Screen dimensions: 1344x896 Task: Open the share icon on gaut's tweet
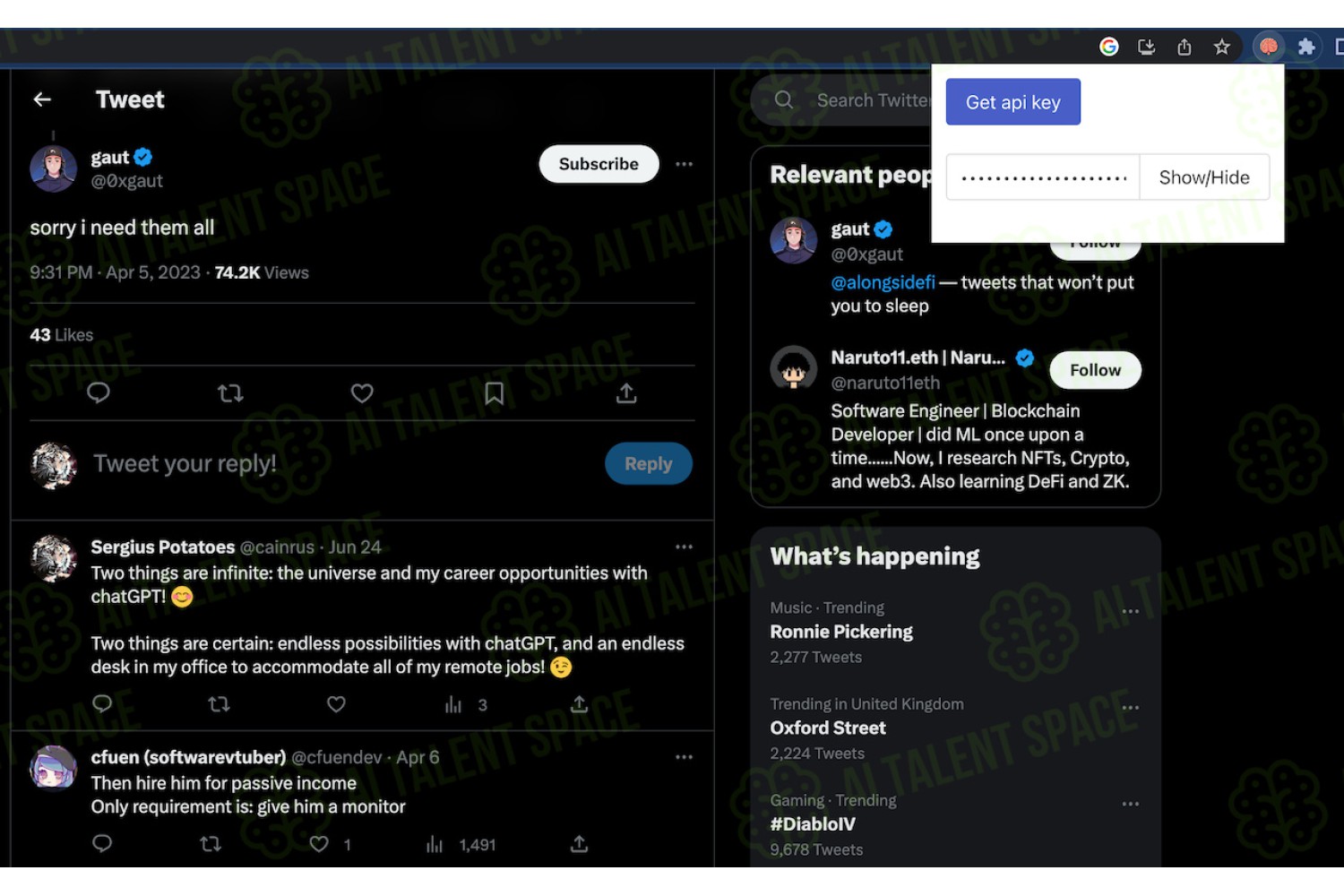pos(626,393)
